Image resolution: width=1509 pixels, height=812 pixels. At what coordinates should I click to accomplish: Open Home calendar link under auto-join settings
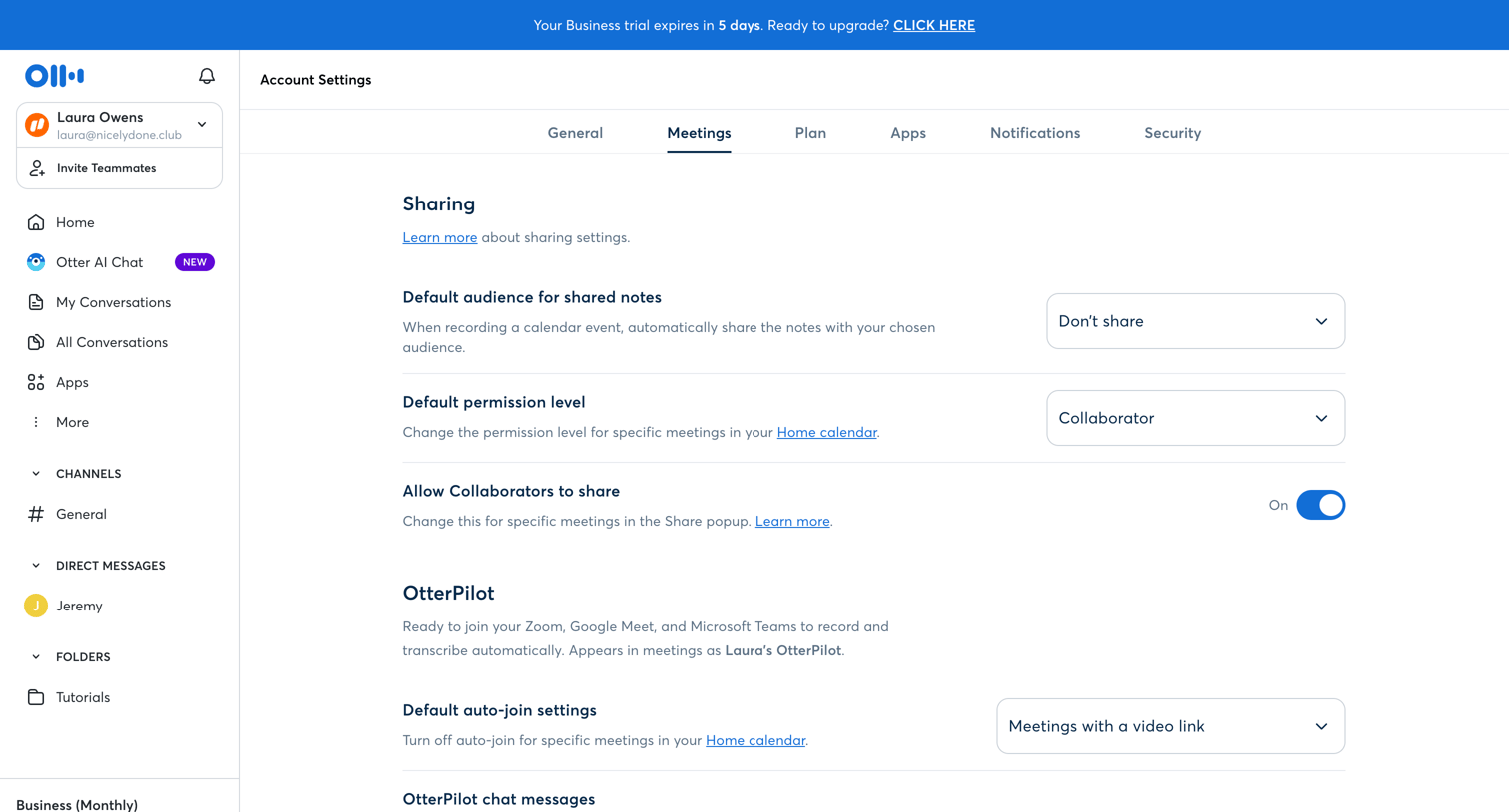pos(755,740)
